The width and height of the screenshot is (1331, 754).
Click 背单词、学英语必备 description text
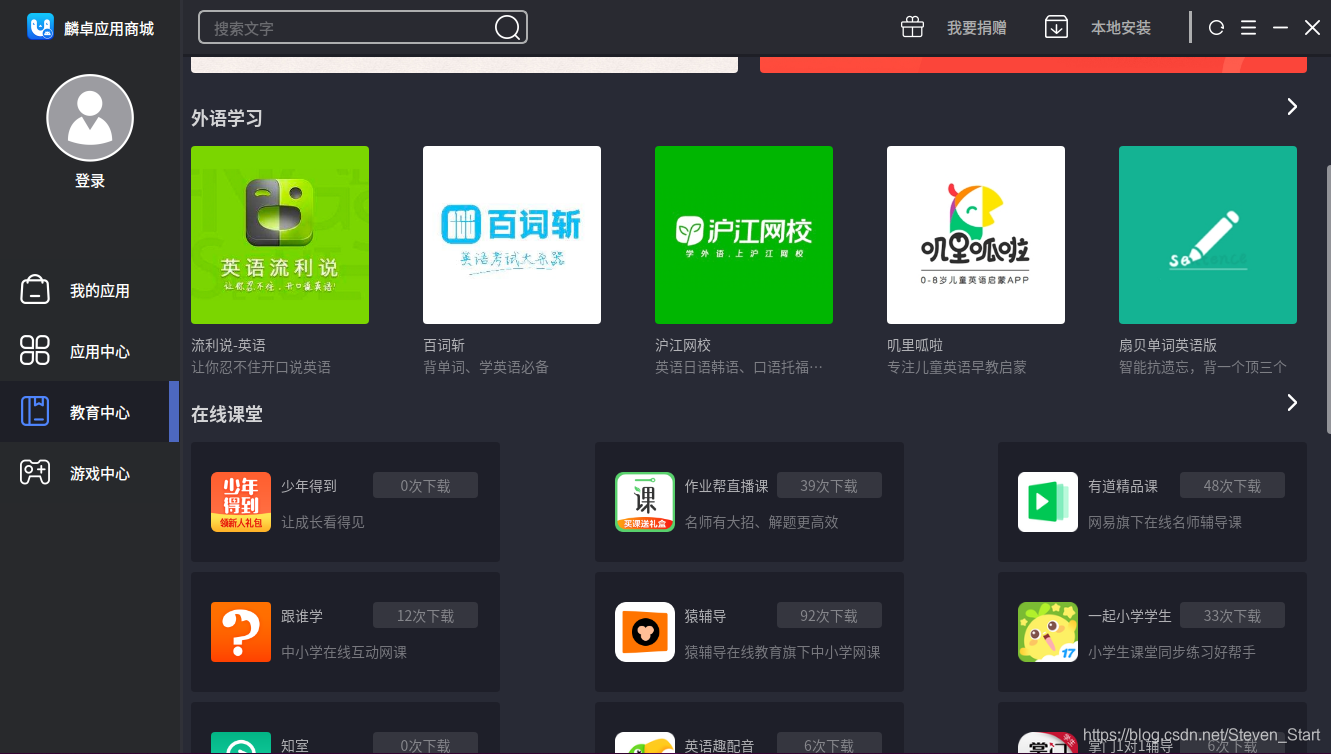coord(486,367)
